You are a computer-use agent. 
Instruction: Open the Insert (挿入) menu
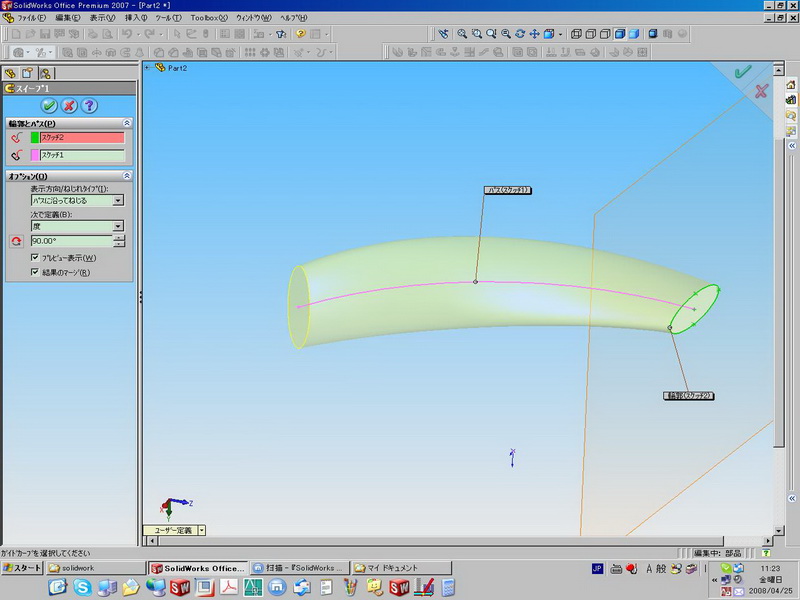click(x=136, y=18)
